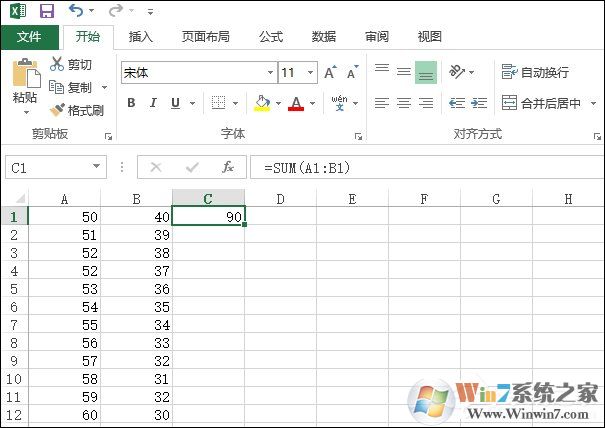
Task: Click the text orientation icon
Action: pyautogui.click(x=457, y=72)
